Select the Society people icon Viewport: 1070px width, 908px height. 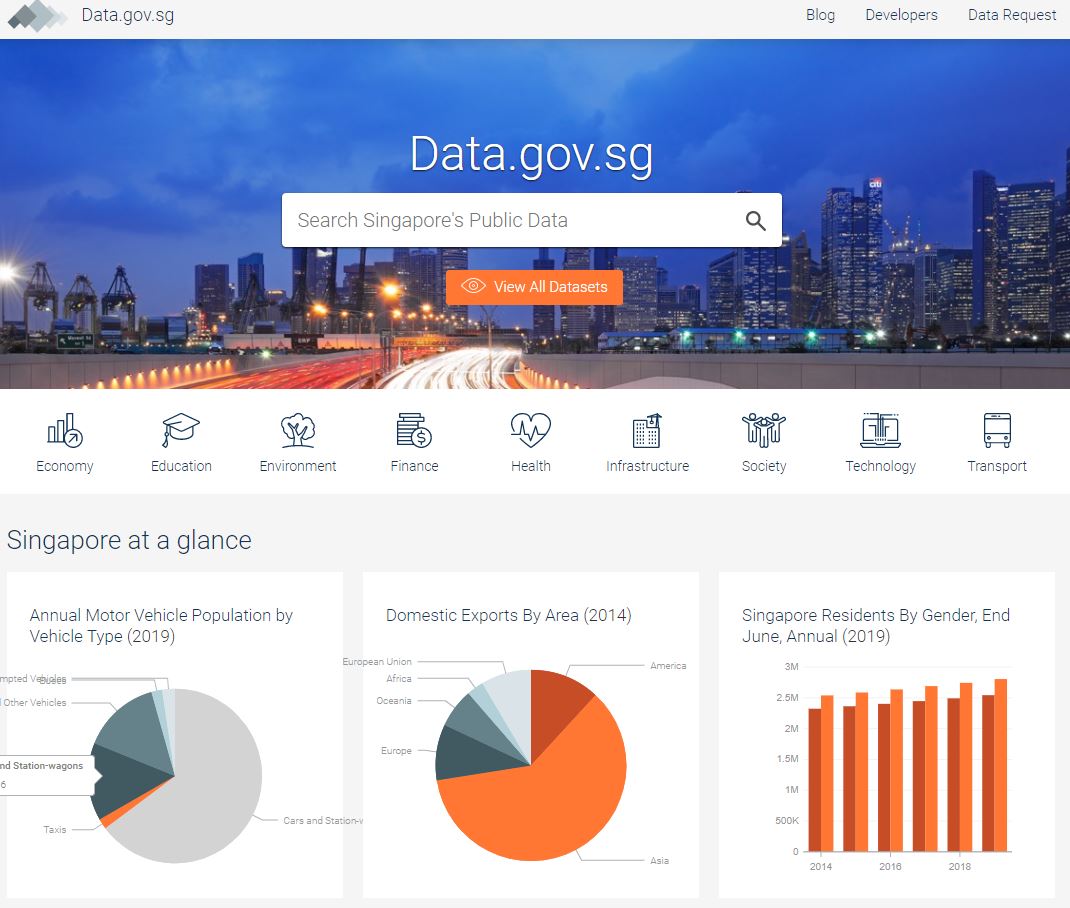764,430
